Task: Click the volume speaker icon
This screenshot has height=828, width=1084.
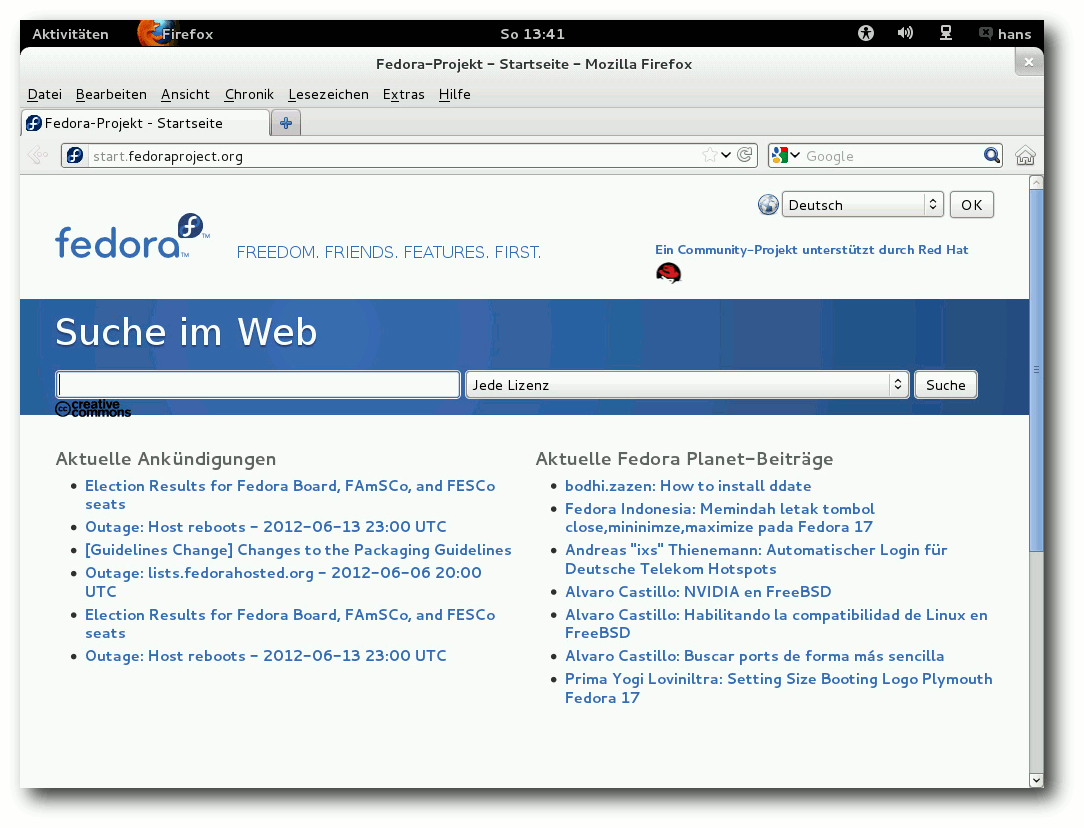Action: [x=905, y=33]
